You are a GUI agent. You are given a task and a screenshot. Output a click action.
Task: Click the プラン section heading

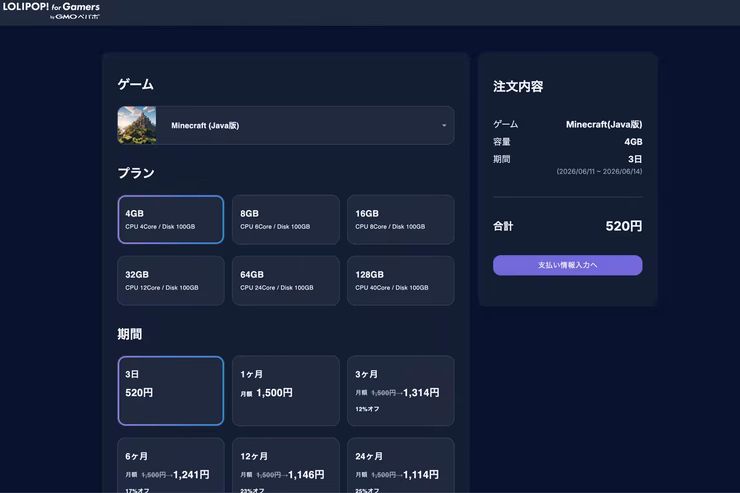pyautogui.click(x=136, y=173)
